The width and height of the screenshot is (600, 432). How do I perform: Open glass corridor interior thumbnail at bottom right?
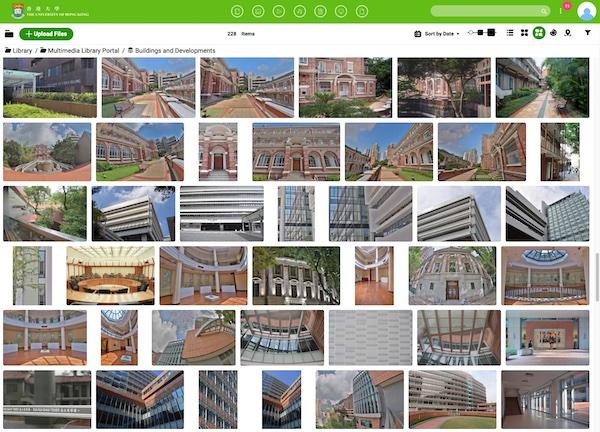click(x=545, y=399)
